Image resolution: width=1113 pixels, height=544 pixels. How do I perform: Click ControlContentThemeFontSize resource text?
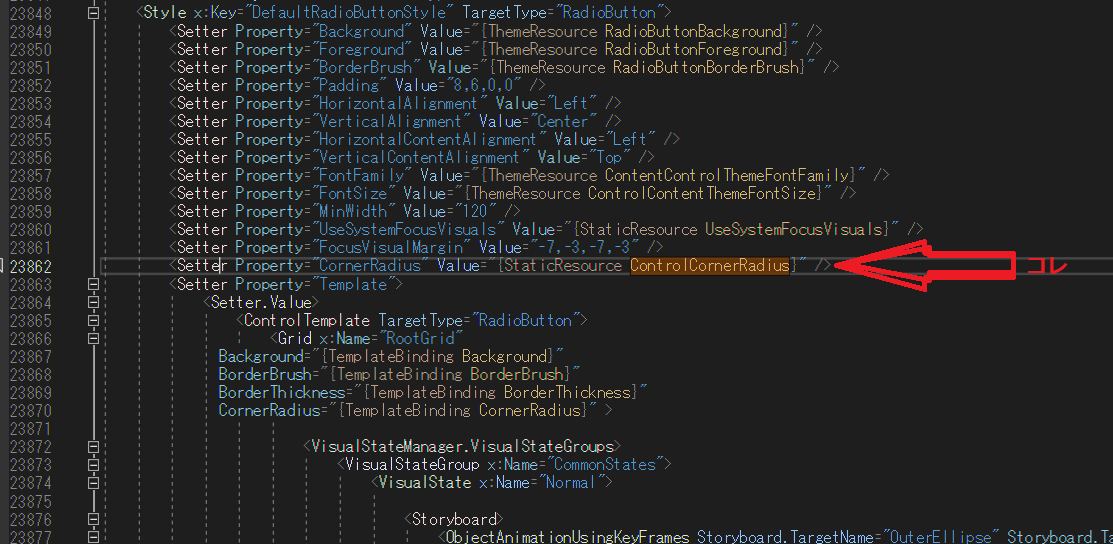[x=702, y=193]
